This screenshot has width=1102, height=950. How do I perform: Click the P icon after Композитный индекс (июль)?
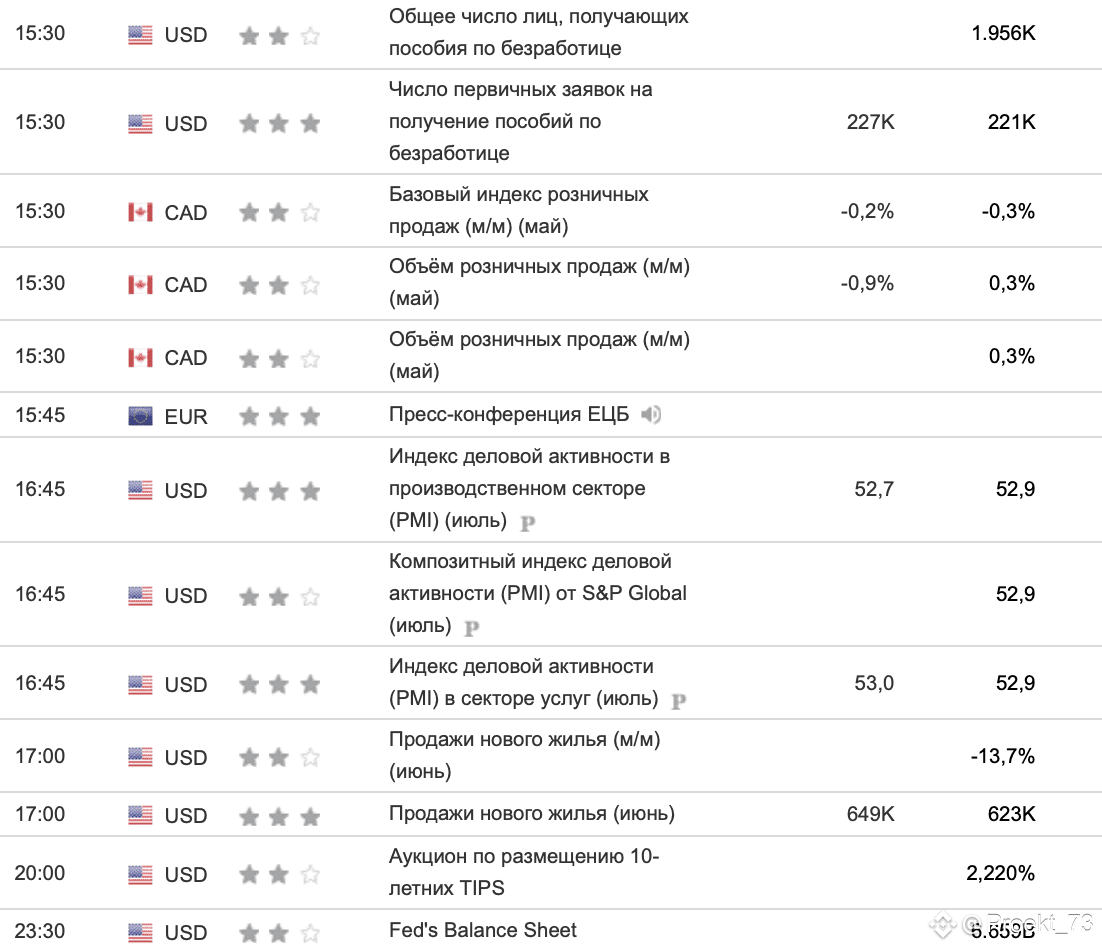[472, 627]
